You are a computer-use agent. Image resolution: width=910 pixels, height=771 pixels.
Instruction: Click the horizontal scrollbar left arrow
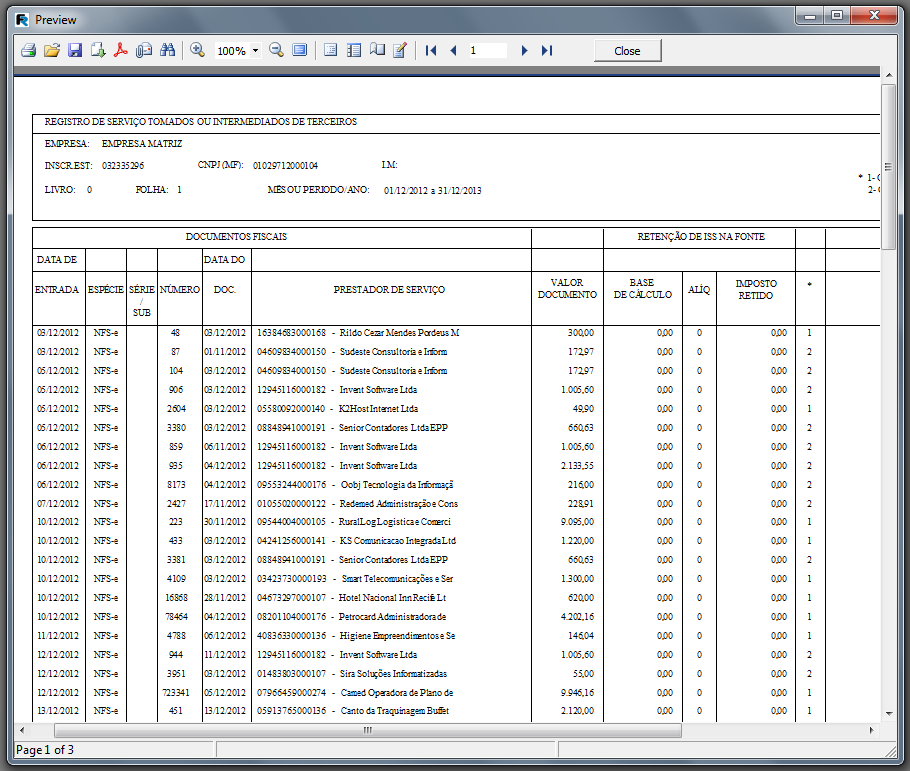22,730
